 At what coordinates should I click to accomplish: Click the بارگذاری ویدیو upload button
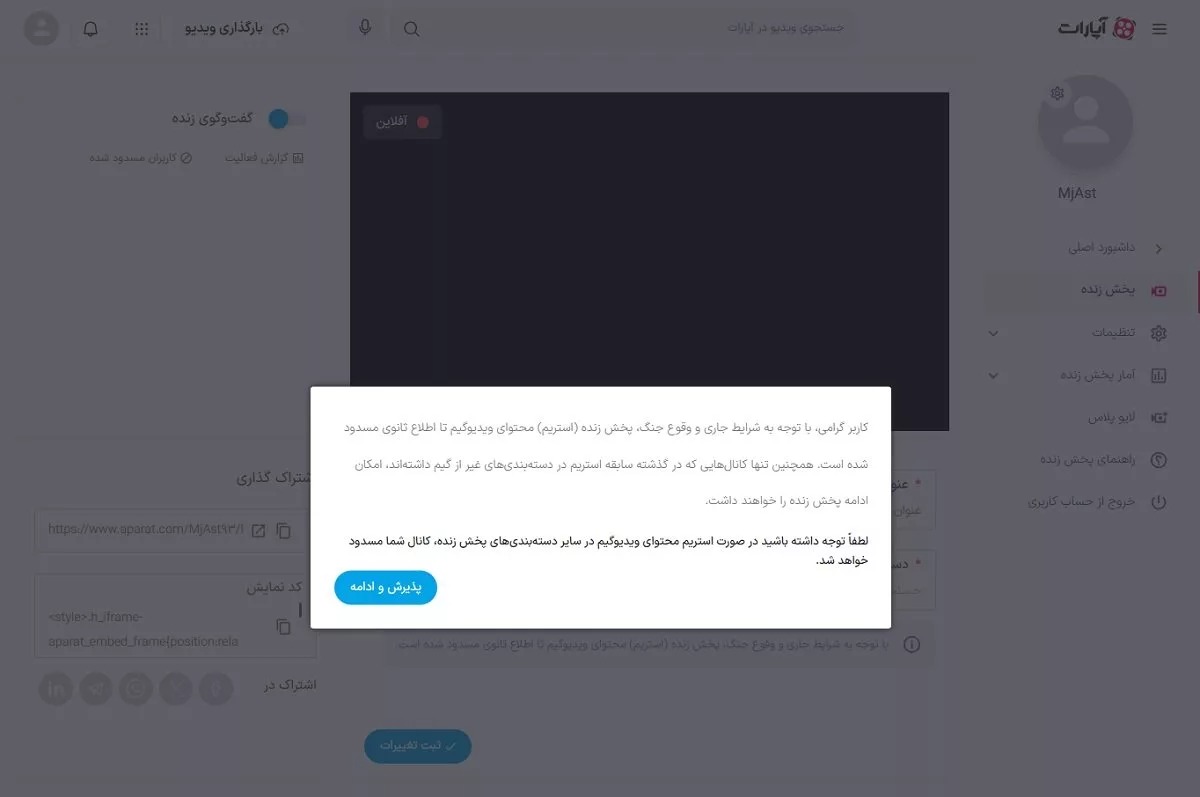click(237, 29)
